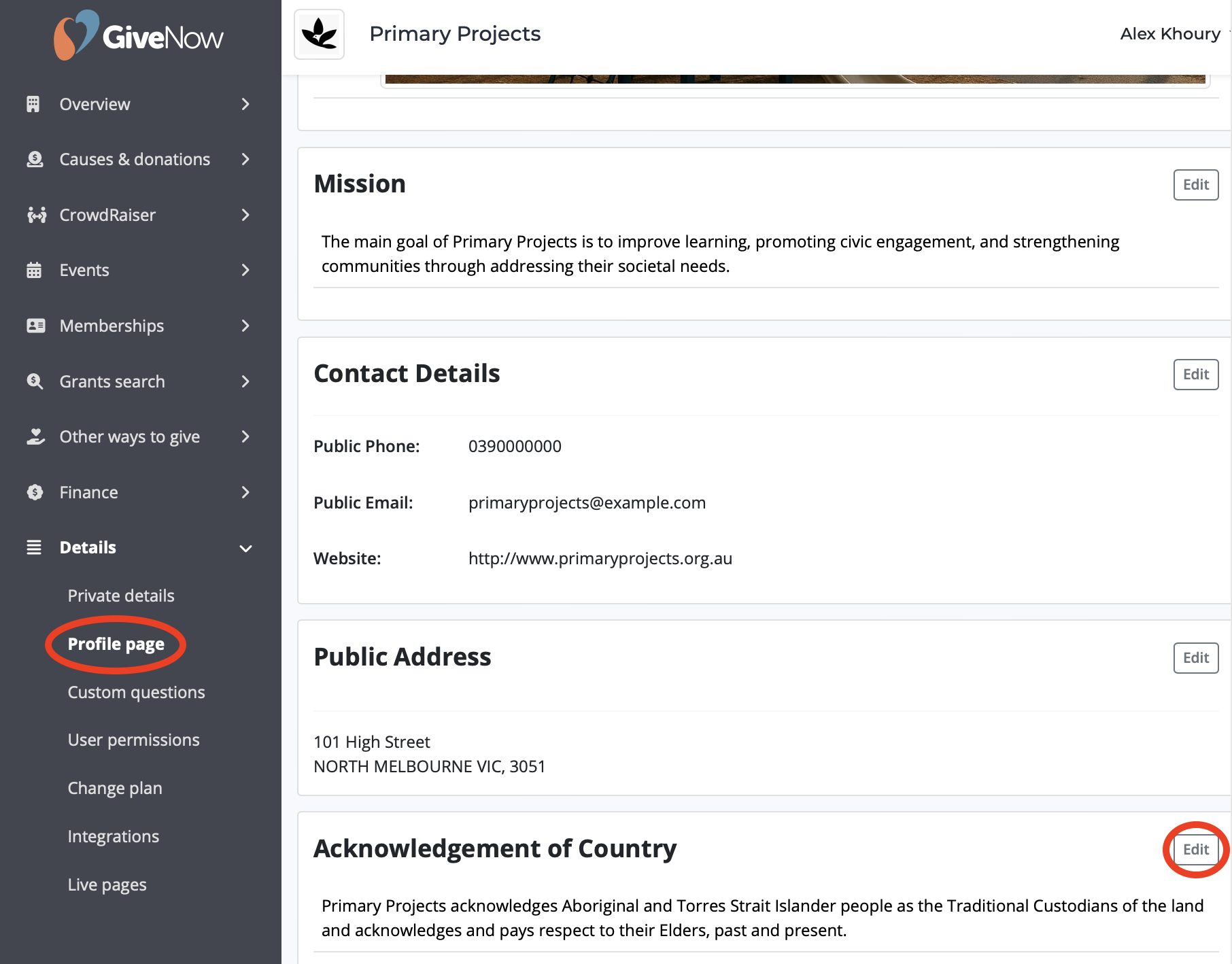The height and width of the screenshot is (964, 1232).
Task: Expand the Overview chevron arrow
Action: [x=245, y=104]
